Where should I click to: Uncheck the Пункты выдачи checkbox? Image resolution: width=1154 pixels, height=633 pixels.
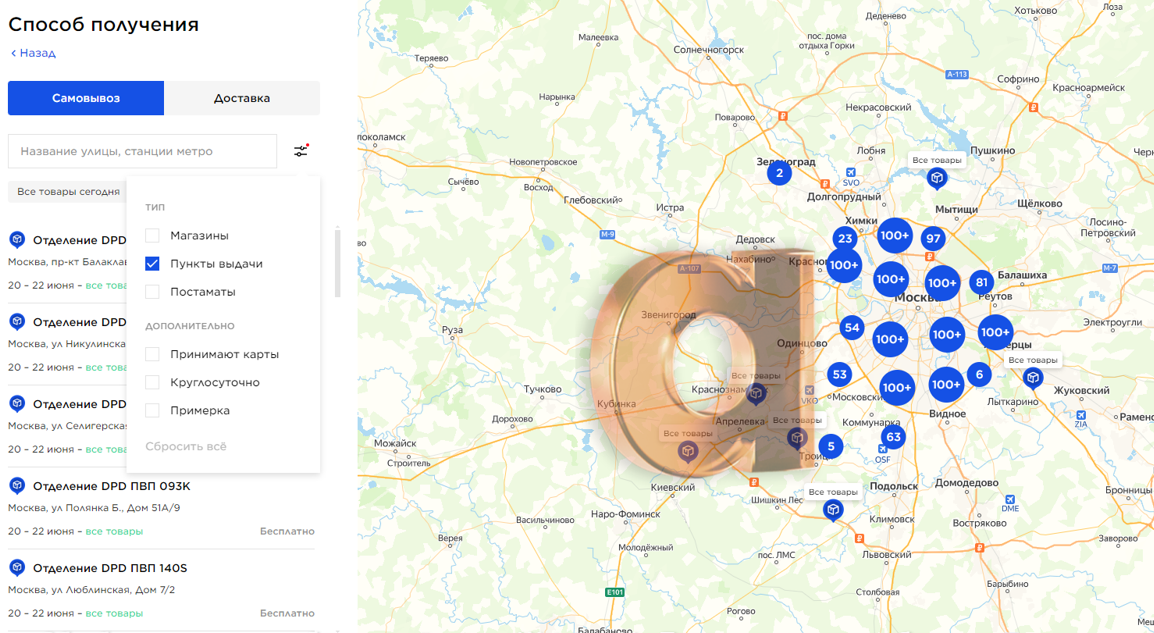click(152, 264)
